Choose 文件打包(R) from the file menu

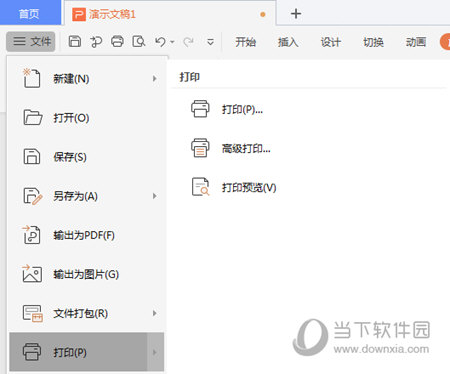[x=87, y=313]
